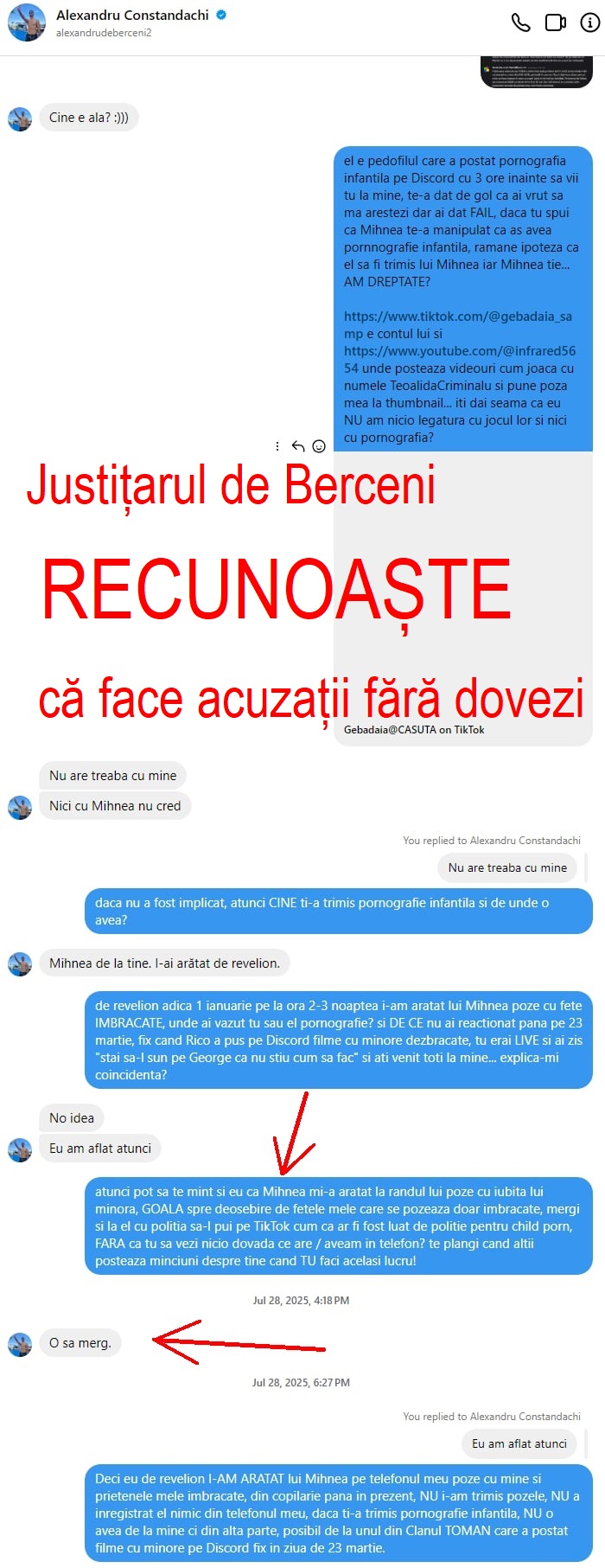Click reply arrow icon beside message
605x1568 pixels.
pos(297,446)
